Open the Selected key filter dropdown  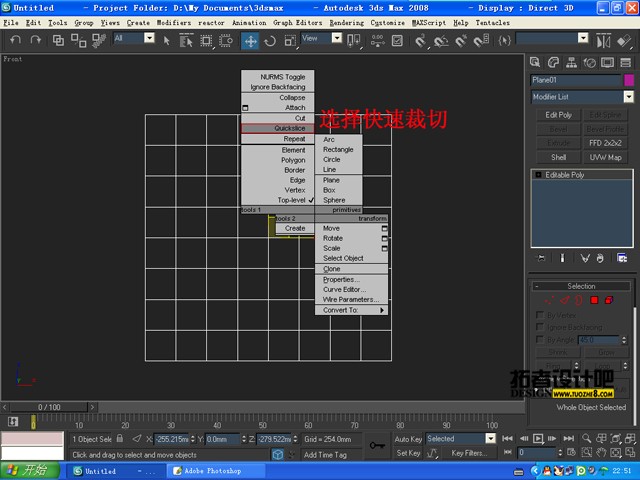click(490, 439)
